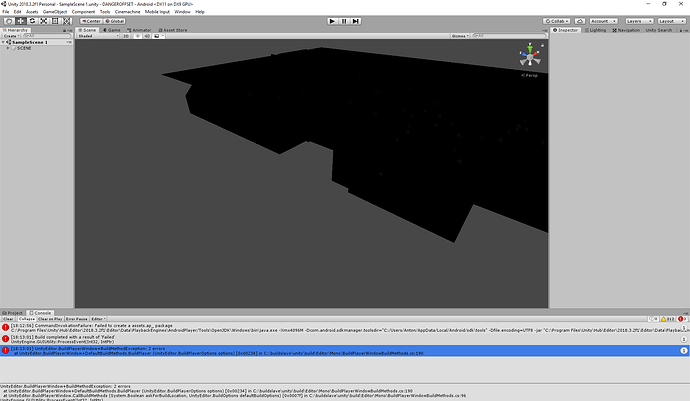Toggle scene audio button
The height and width of the screenshot is (401, 690).
pos(147,36)
